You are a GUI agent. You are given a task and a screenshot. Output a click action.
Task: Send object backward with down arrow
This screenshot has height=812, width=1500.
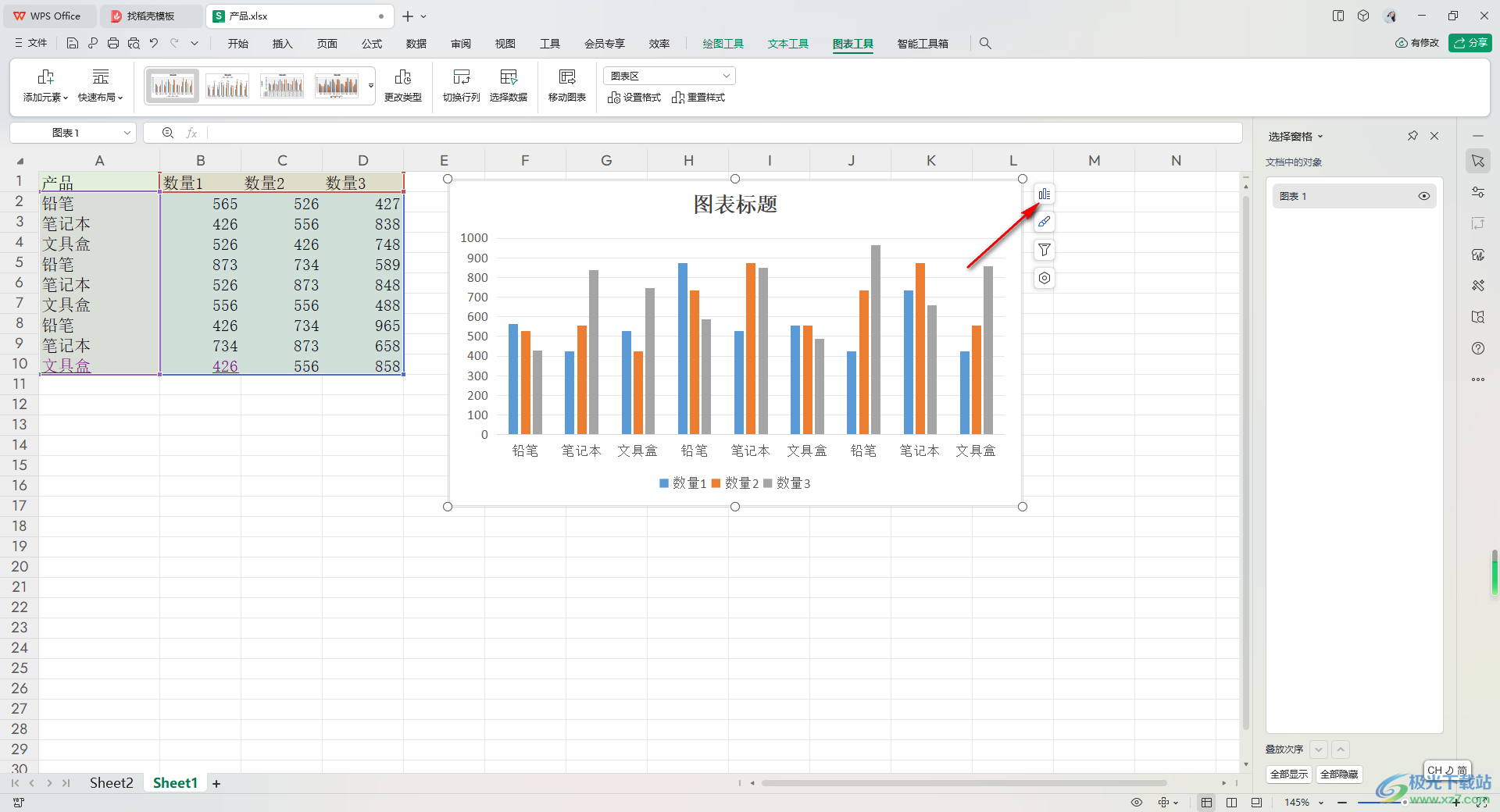pos(1319,750)
